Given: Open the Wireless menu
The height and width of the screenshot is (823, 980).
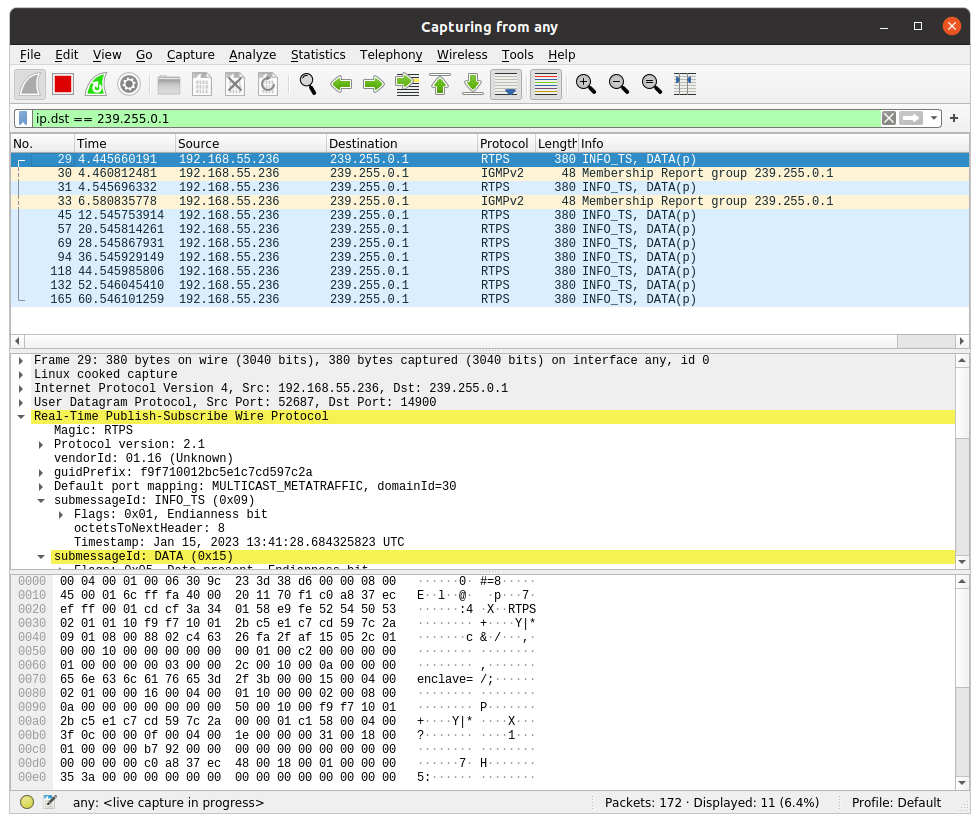Looking at the screenshot, I should point(462,55).
